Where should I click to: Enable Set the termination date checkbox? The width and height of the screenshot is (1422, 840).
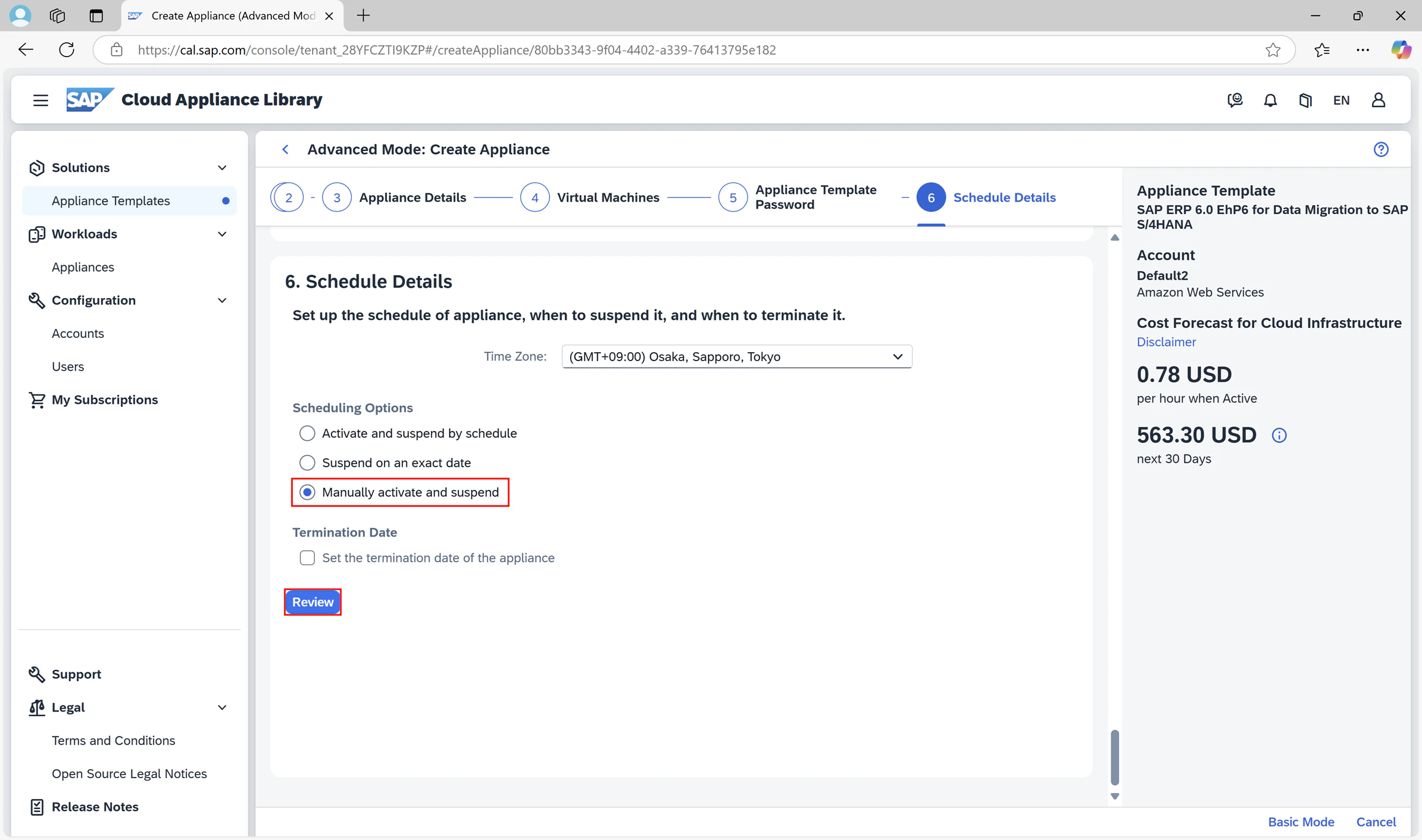(x=307, y=558)
